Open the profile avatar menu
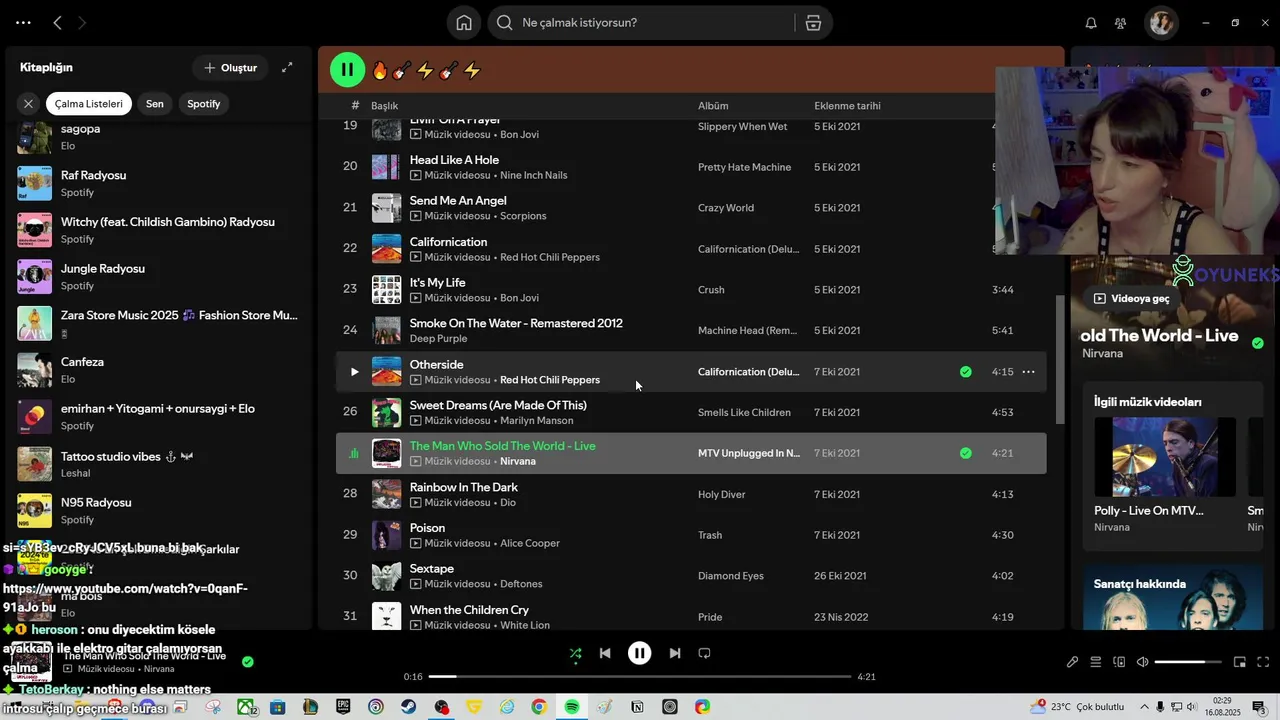The height and width of the screenshot is (720, 1280). (x=1161, y=23)
